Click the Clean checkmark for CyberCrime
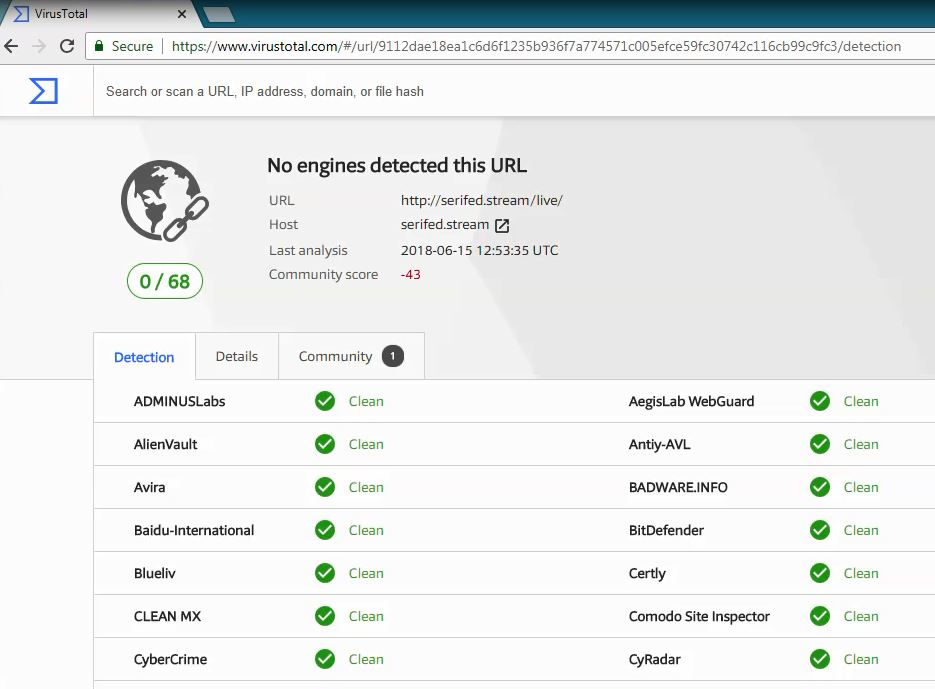Image resolution: width=935 pixels, height=689 pixels. click(x=325, y=659)
